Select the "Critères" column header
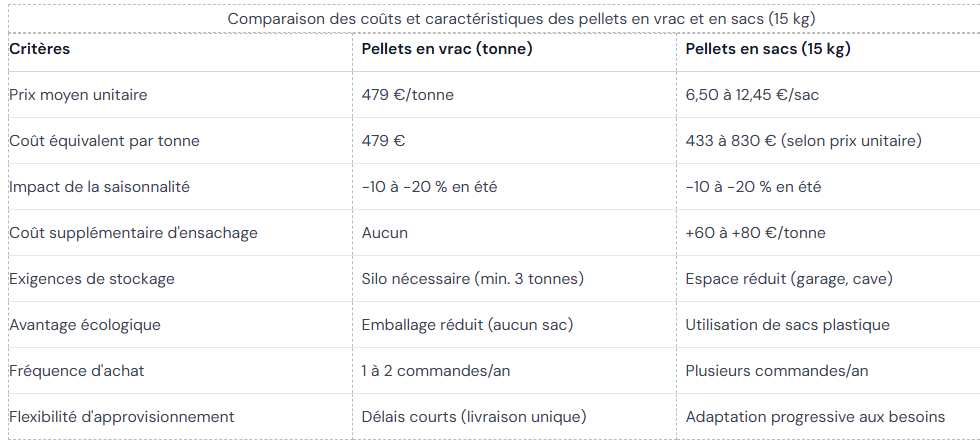This screenshot has width=980, height=446. (x=40, y=49)
